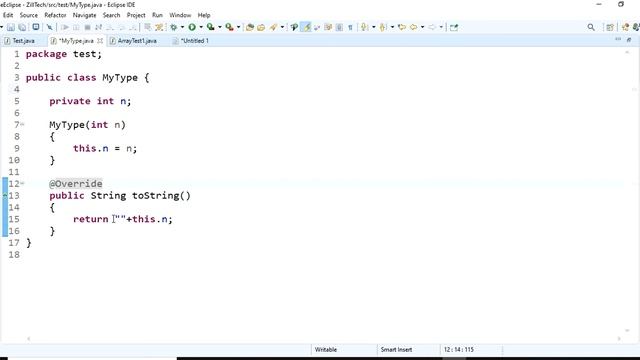Toggle the Mark Occurrences highlighter icon
Viewport: 640px width, 360px height.
coord(306,27)
